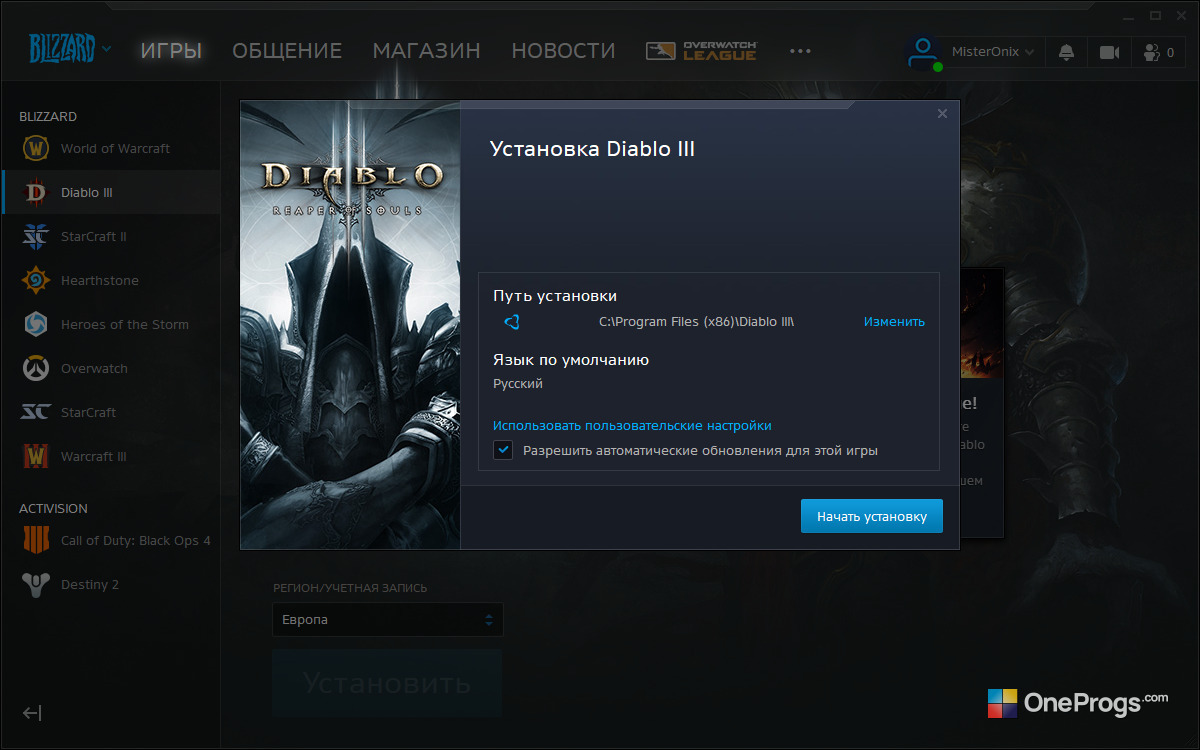Click the large Установить button
1200x750 pixels.
tap(387, 684)
